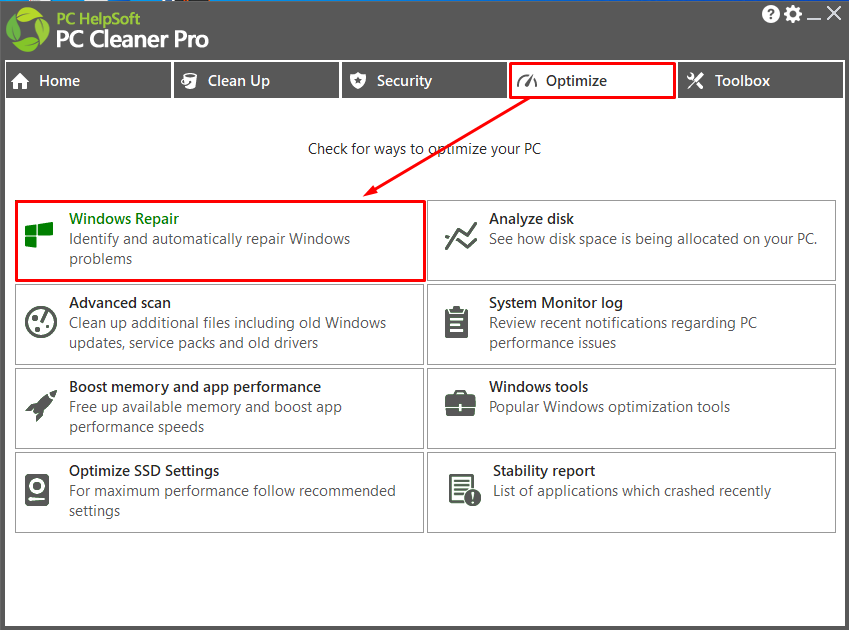Open the Security tab
Image resolution: width=849 pixels, height=630 pixels.
[424, 81]
